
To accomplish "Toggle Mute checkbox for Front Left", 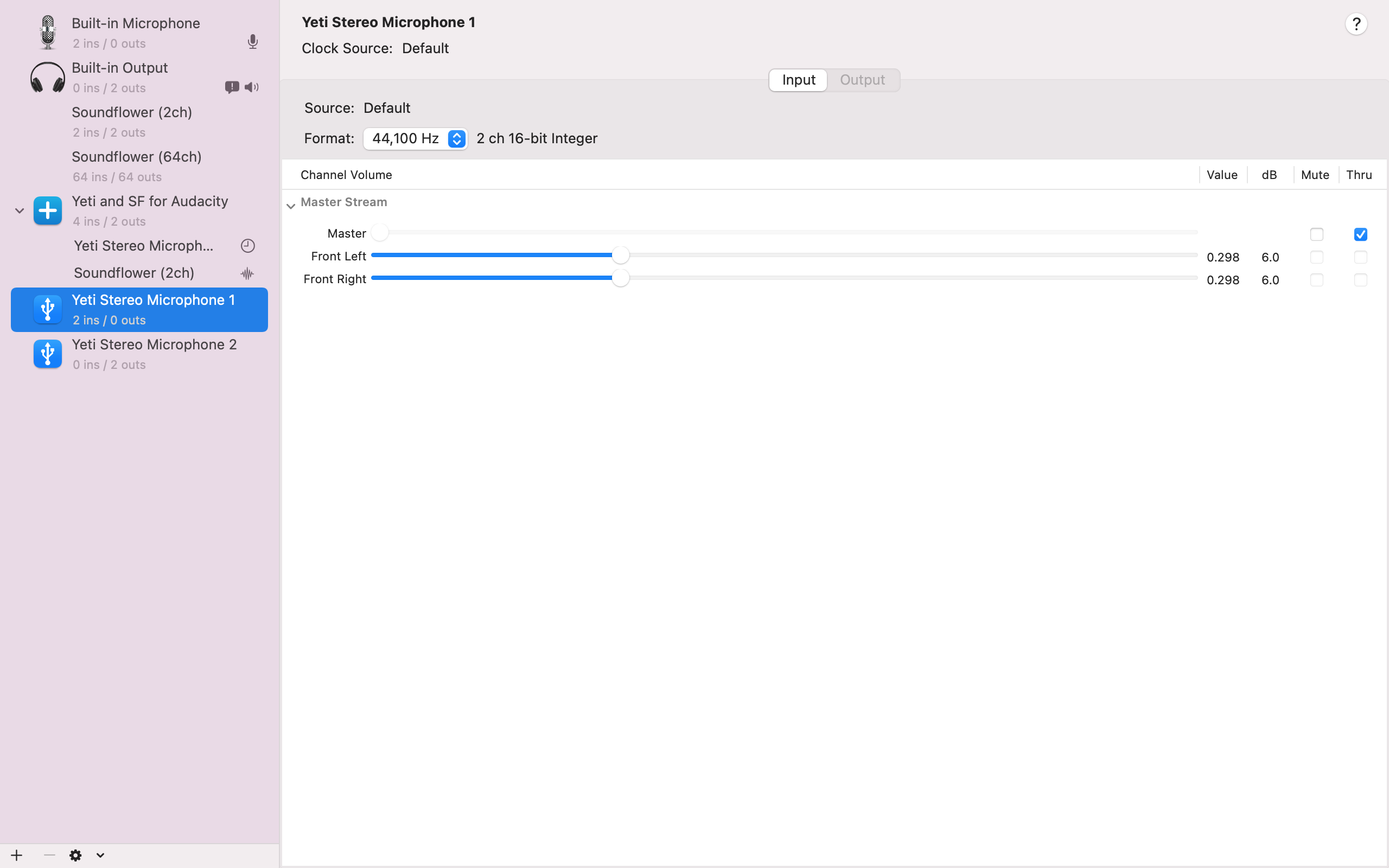I will [1316, 257].
